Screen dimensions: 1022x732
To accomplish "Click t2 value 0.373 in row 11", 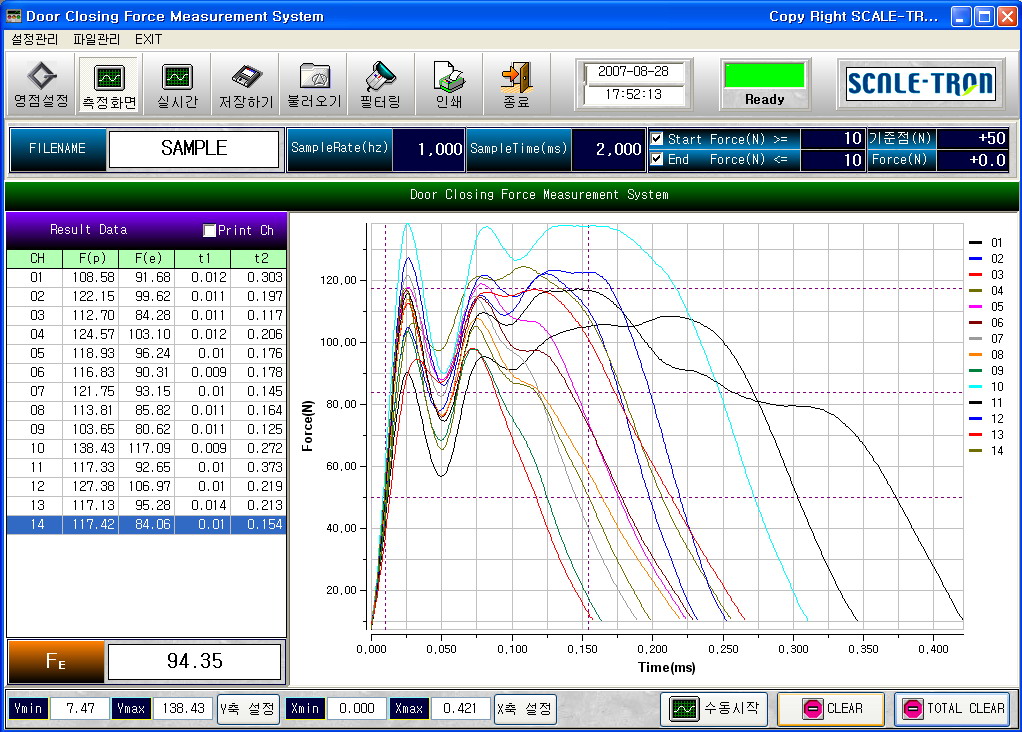I will (259, 467).
